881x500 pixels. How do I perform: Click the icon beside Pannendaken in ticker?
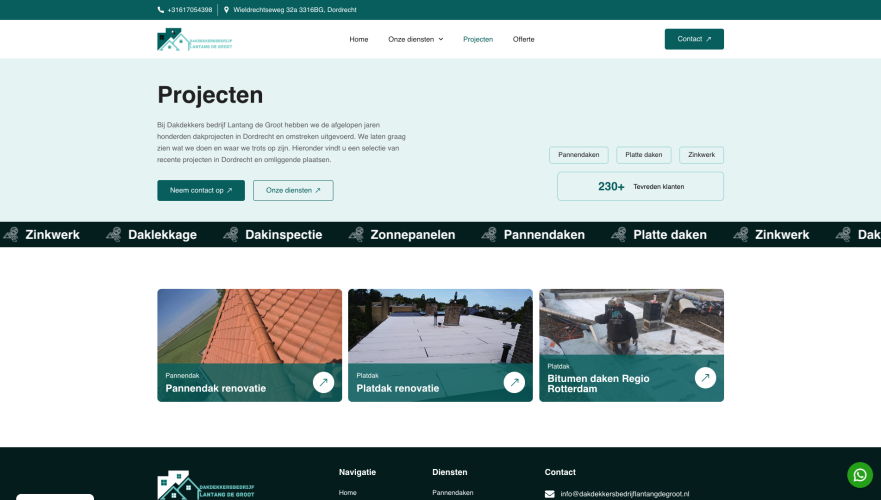point(489,234)
